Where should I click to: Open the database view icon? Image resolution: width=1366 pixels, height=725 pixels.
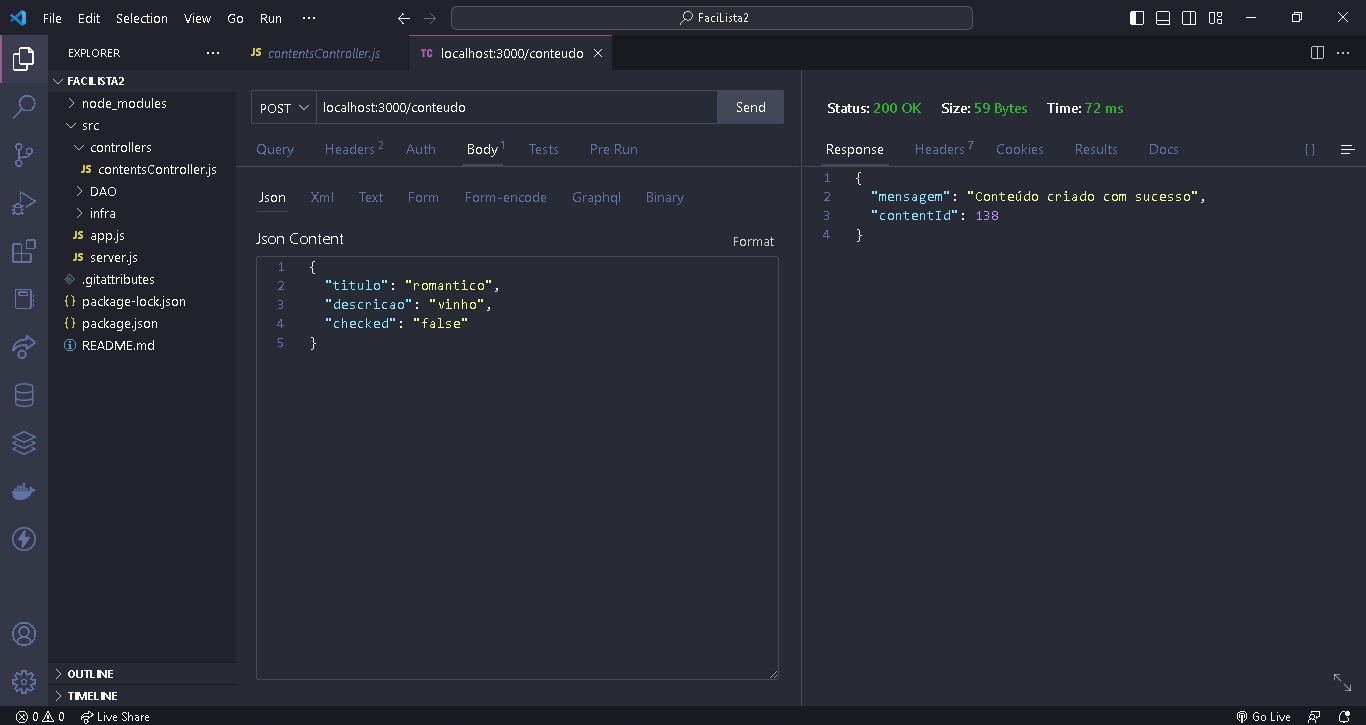pyautogui.click(x=24, y=395)
